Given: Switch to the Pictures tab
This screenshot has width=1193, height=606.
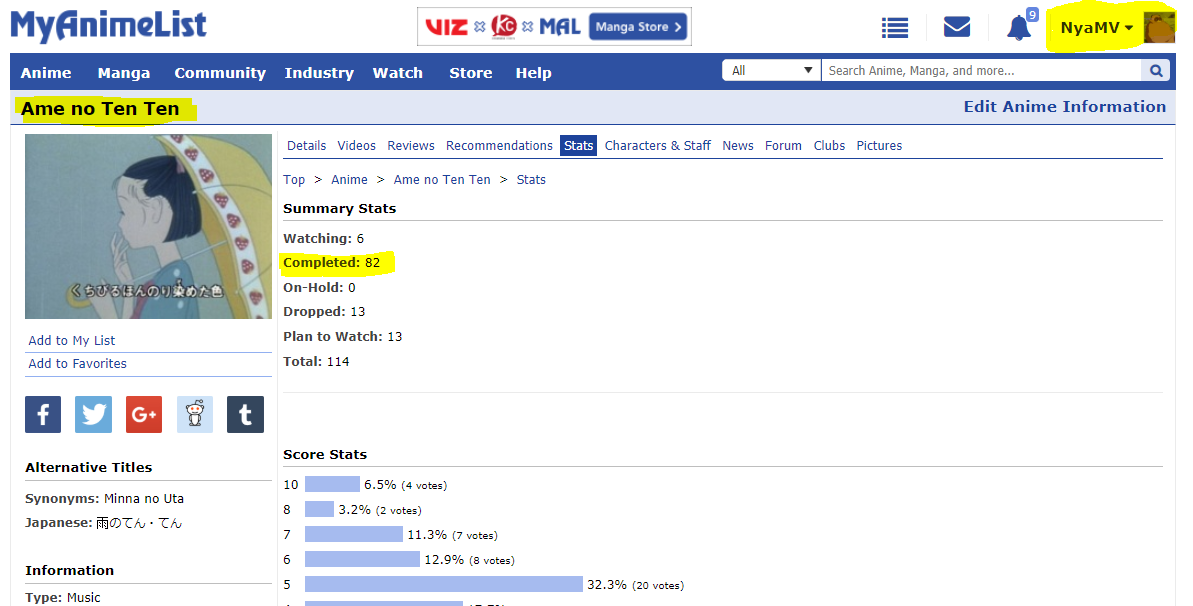Looking at the screenshot, I should pyautogui.click(x=880, y=145).
